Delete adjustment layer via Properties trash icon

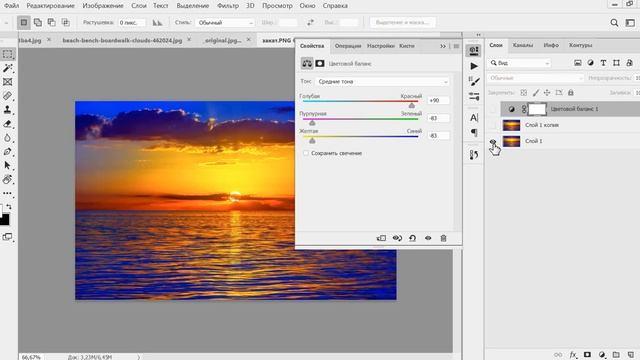pos(444,238)
